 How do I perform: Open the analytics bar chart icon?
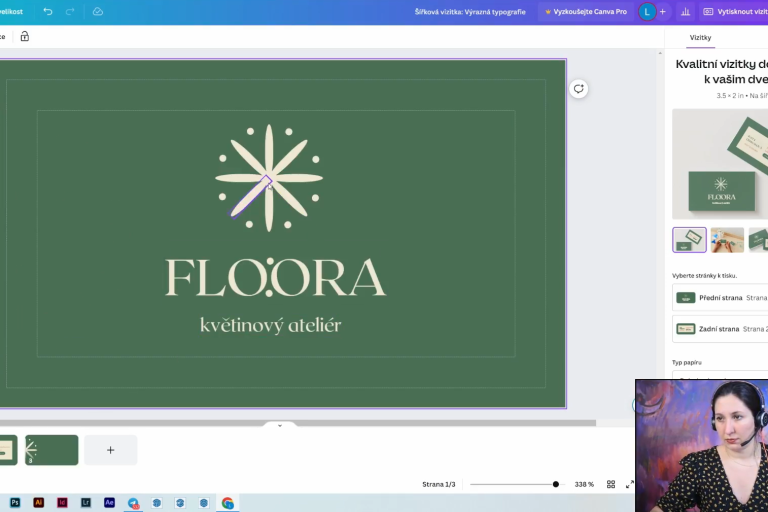coord(685,12)
